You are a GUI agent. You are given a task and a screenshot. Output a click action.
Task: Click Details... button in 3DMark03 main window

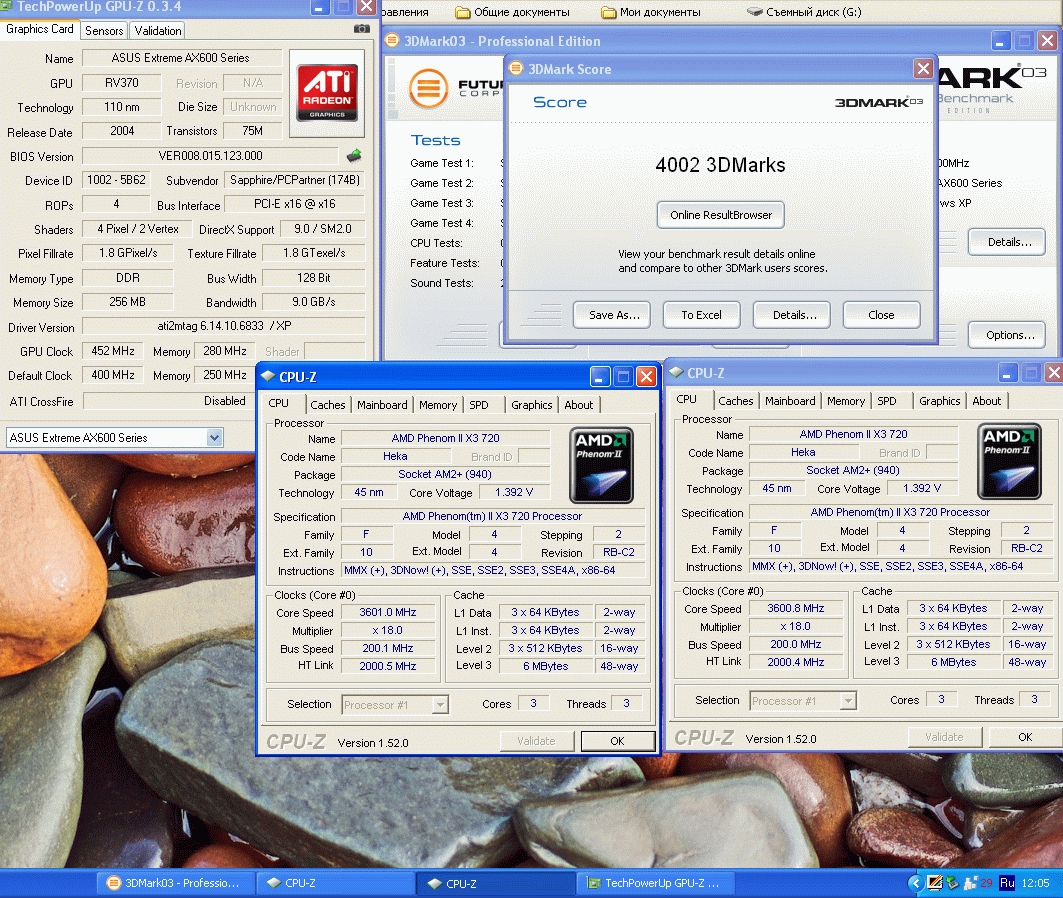pos(1009,242)
